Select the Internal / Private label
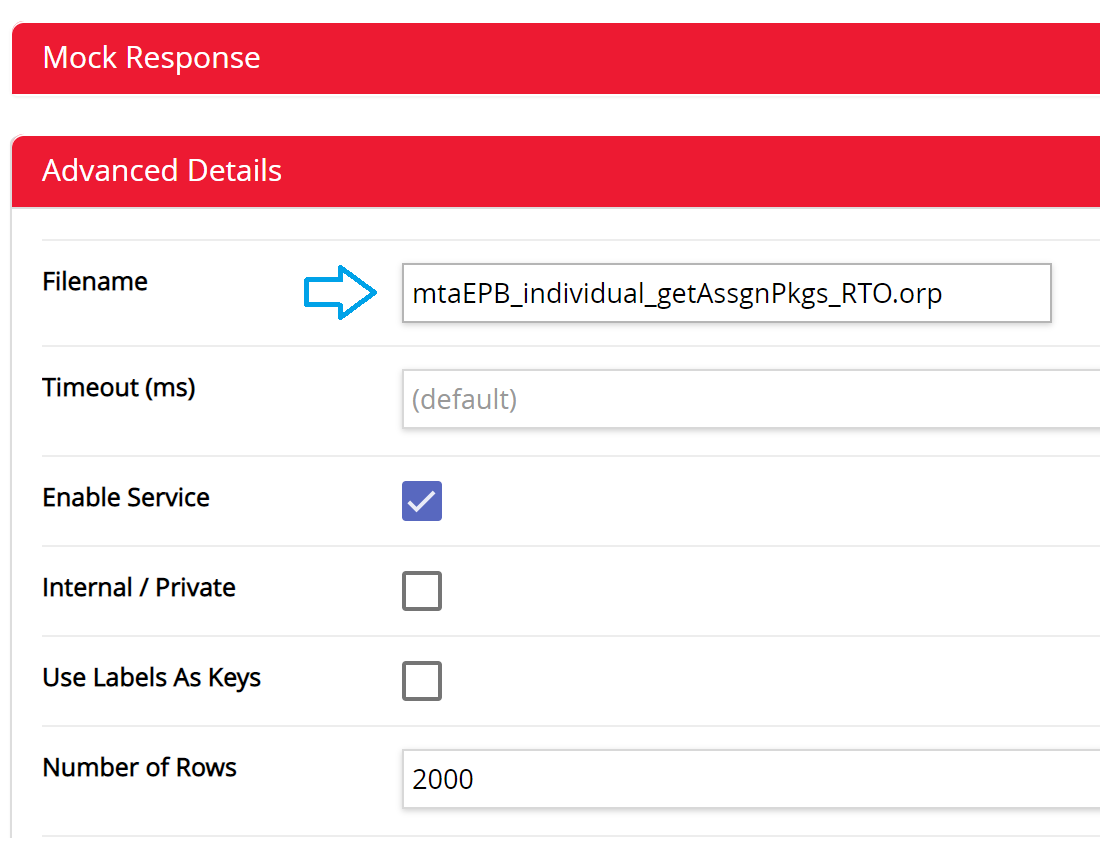Screen dimensions: 1100x846 [x=139, y=587]
